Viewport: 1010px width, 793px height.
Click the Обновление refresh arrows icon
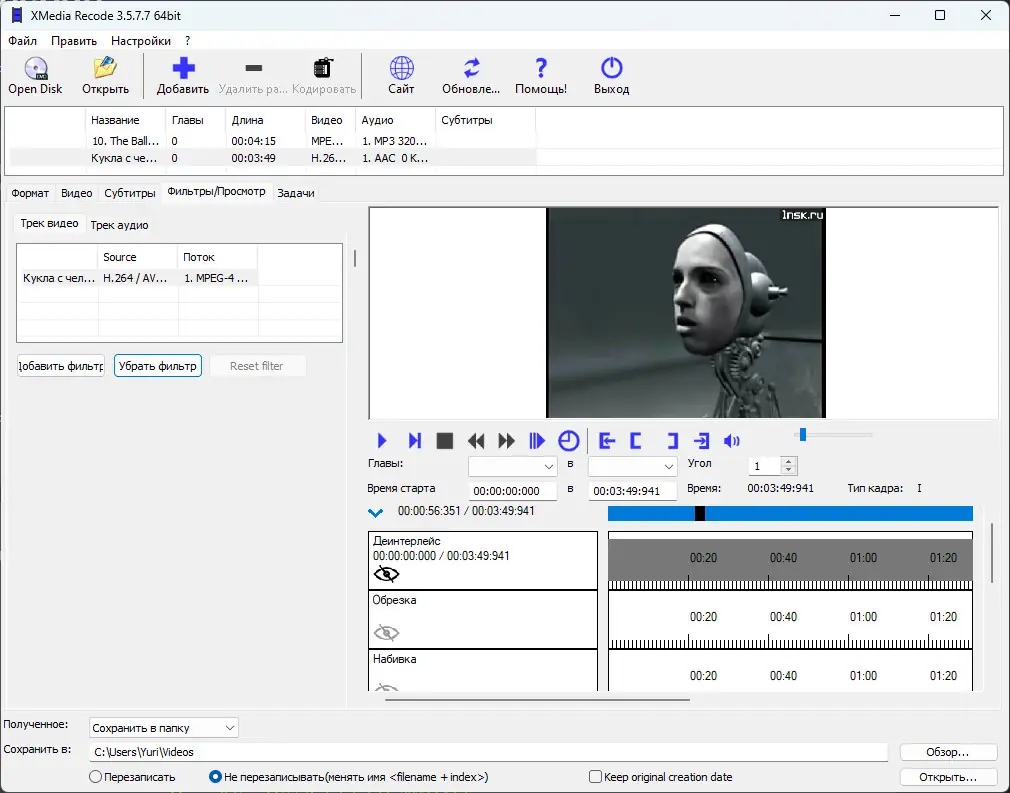[x=471, y=69]
